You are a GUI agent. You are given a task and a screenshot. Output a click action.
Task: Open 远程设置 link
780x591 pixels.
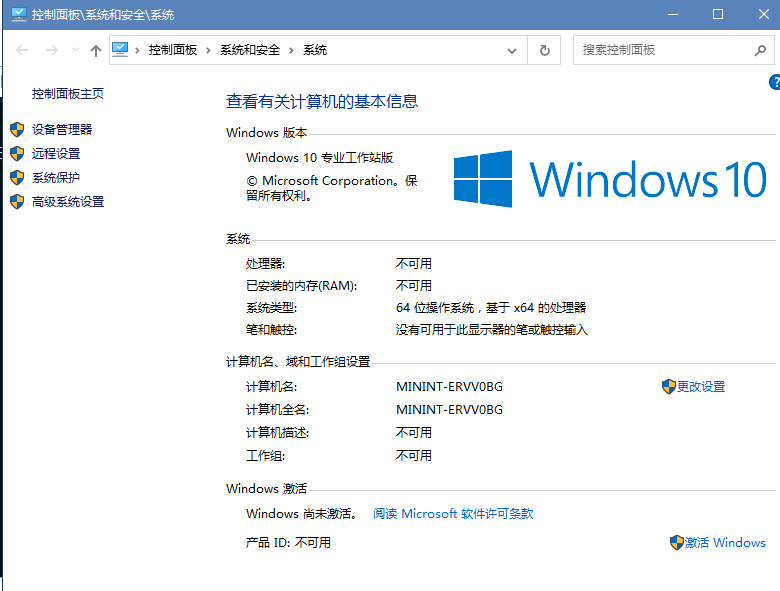[56, 153]
